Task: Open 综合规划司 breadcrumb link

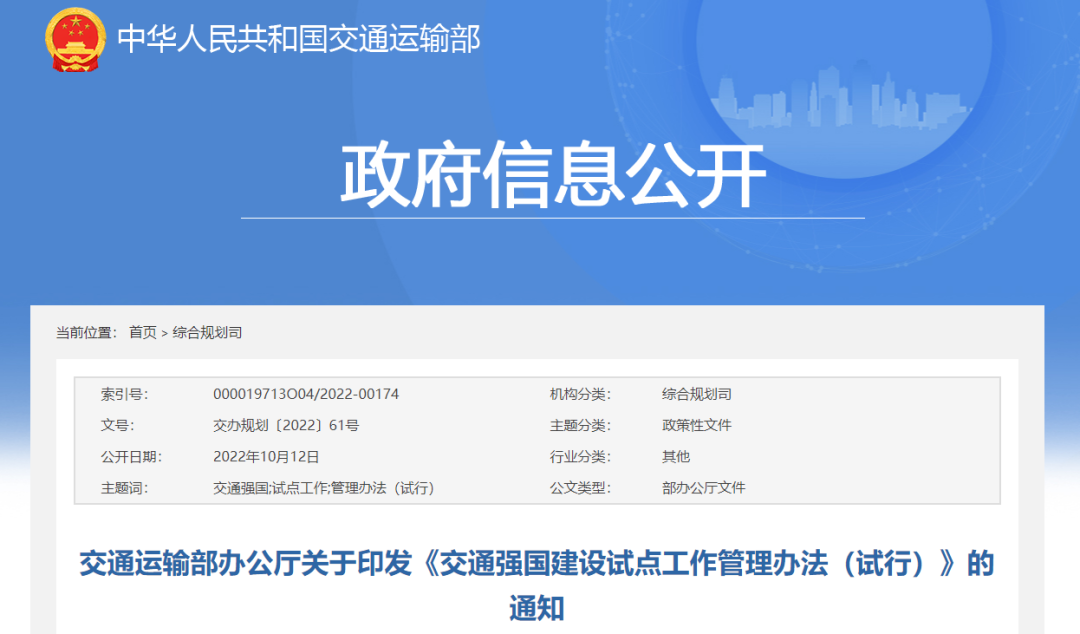Action: click(x=207, y=333)
